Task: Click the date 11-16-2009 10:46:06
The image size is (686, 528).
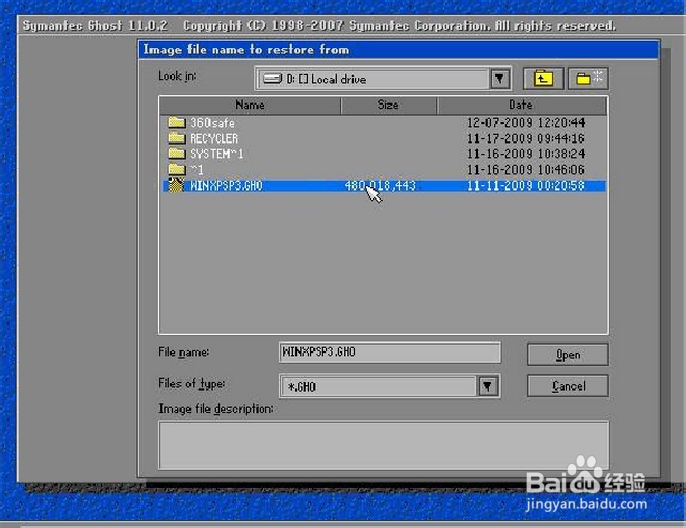Action: pyautogui.click(x=526, y=169)
